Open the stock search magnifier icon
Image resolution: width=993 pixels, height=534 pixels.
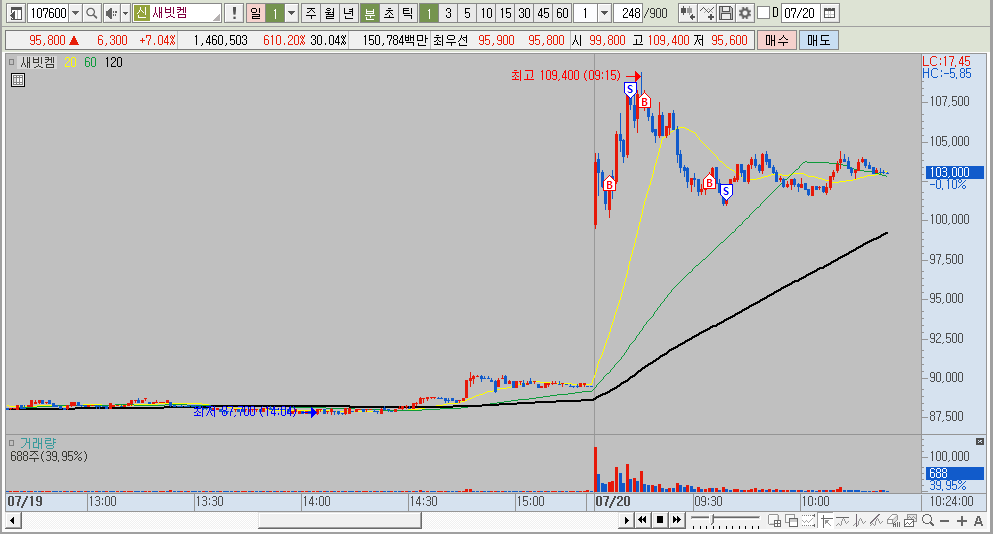click(92, 13)
